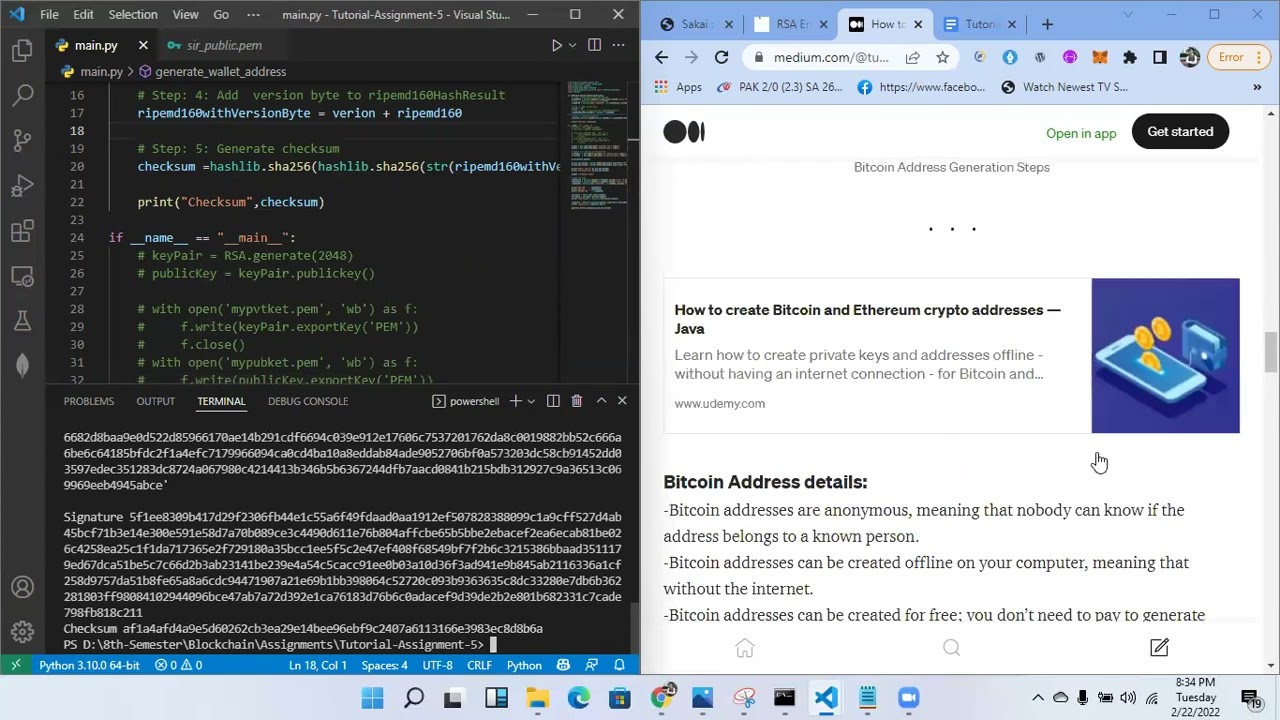Expand hidden VS Code menus ellipsis
1280x720 pixels.
pos(253,14)
